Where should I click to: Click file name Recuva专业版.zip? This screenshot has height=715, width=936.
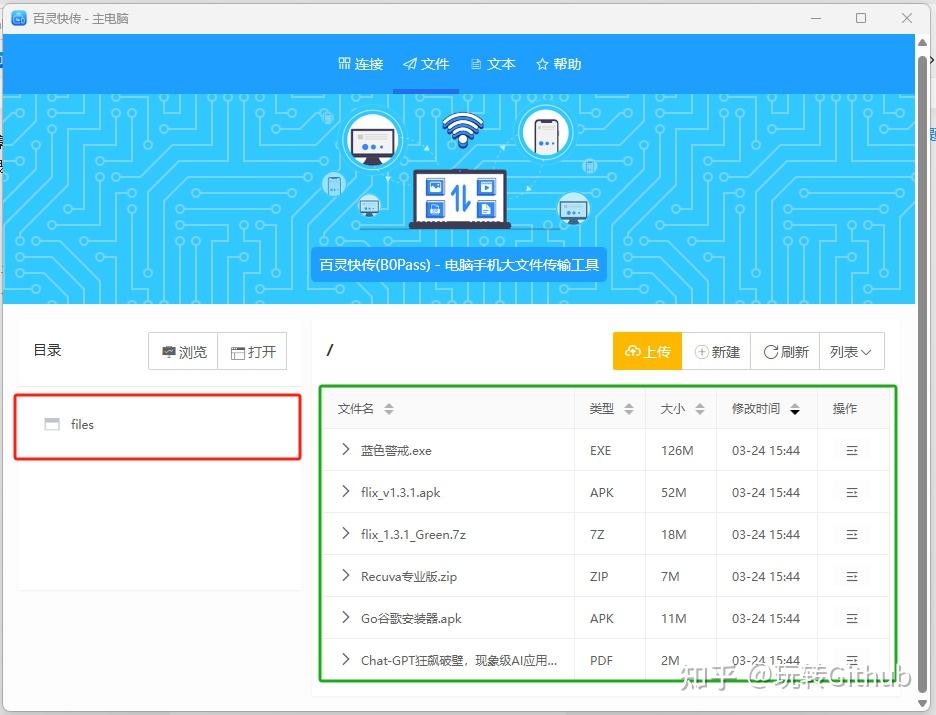click(x=409, y=577)
